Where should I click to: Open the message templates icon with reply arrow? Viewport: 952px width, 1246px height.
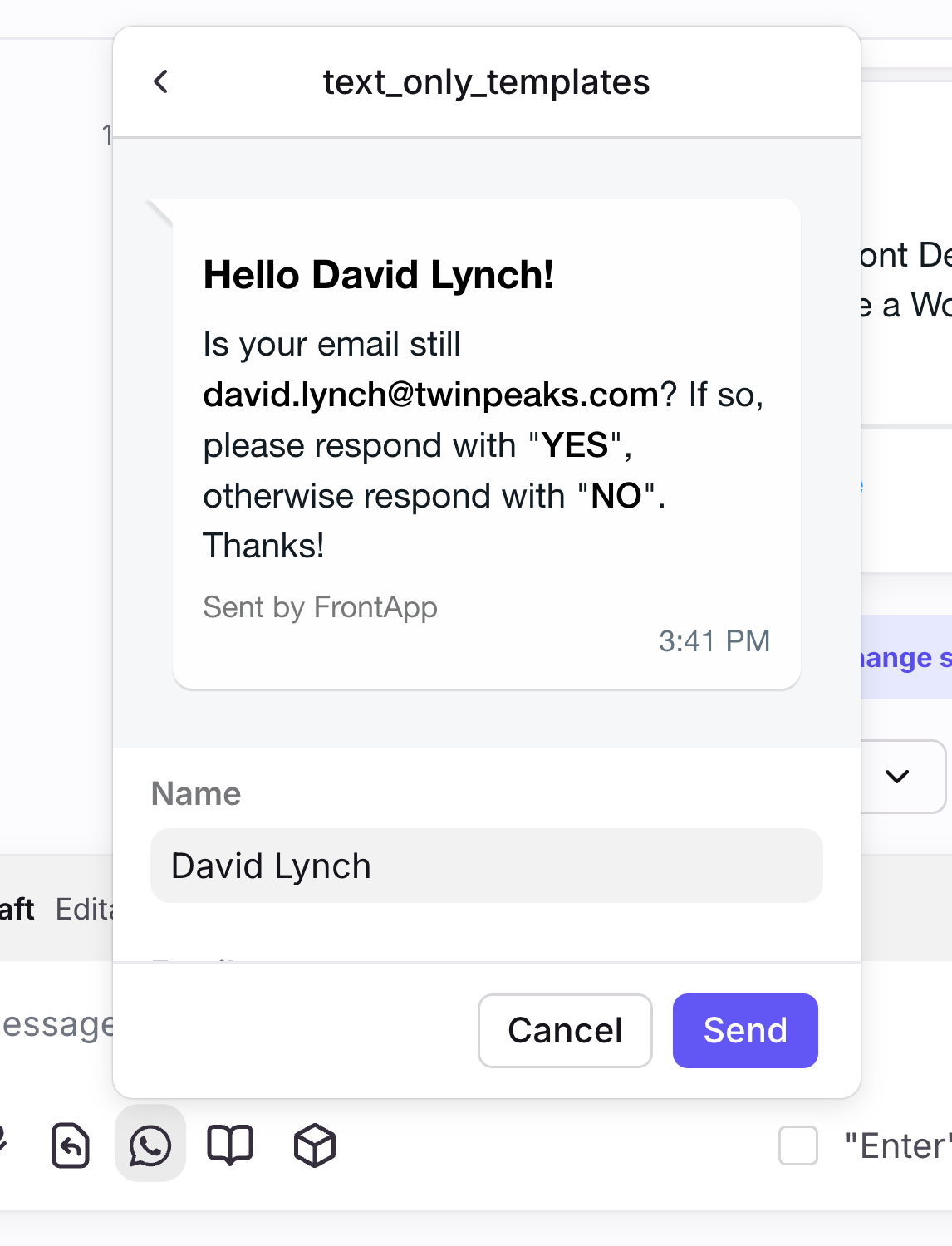click(x=71, y=1145)
